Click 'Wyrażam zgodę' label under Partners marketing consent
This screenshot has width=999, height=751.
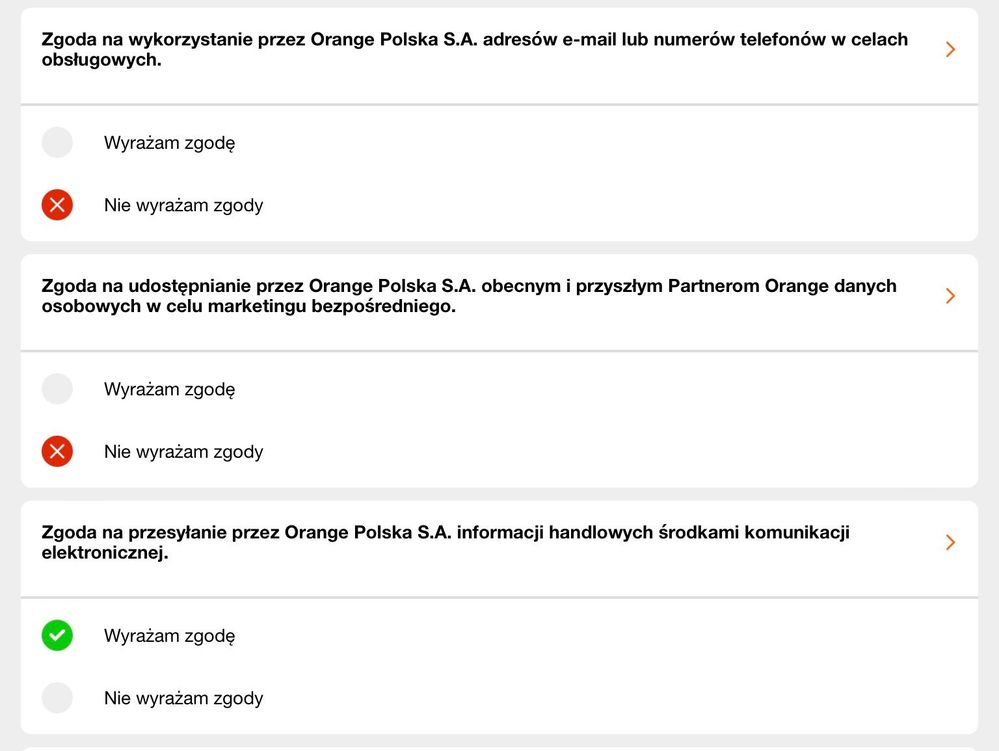(169, 389)
